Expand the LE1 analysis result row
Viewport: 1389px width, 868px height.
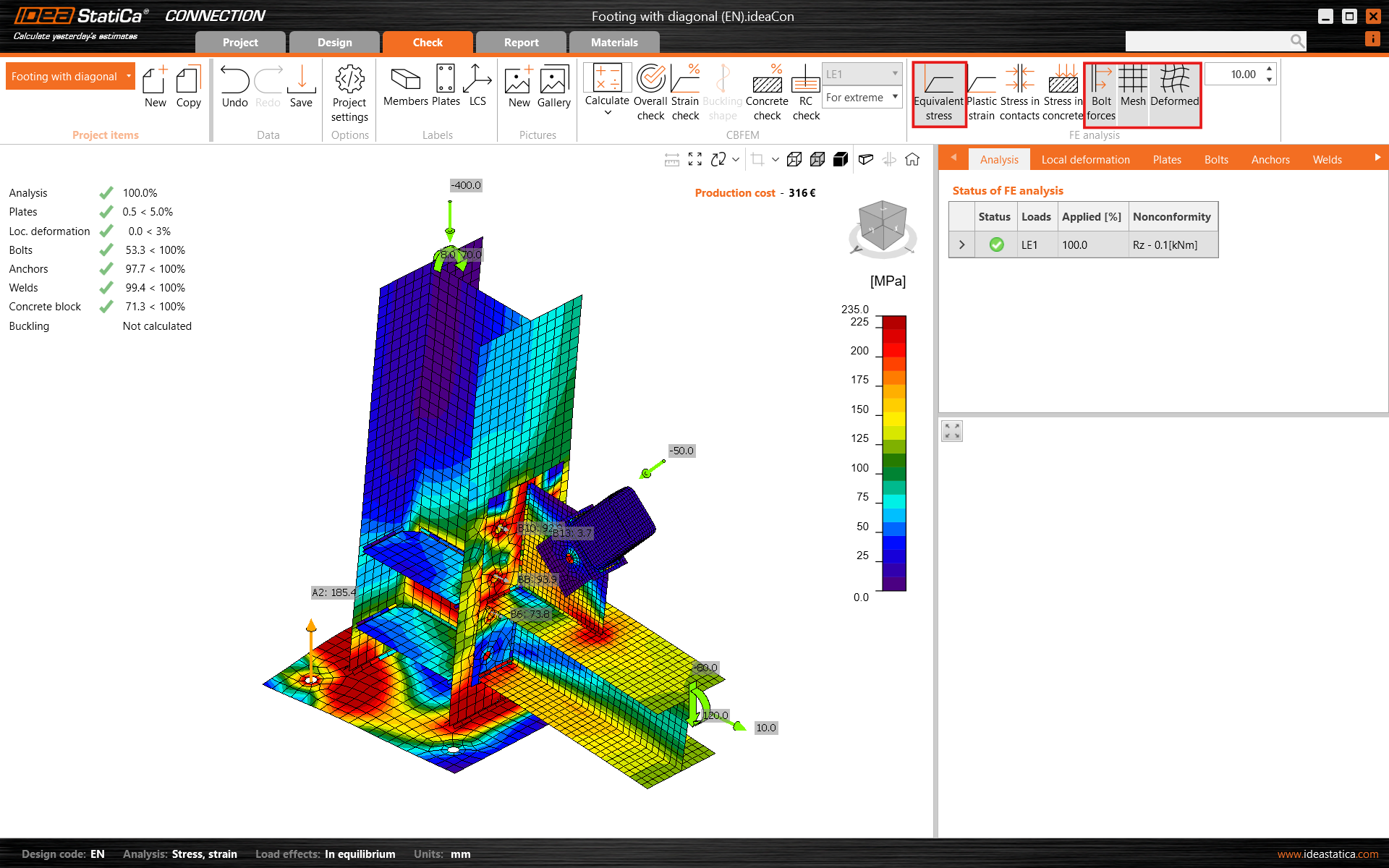click(961, 244)
